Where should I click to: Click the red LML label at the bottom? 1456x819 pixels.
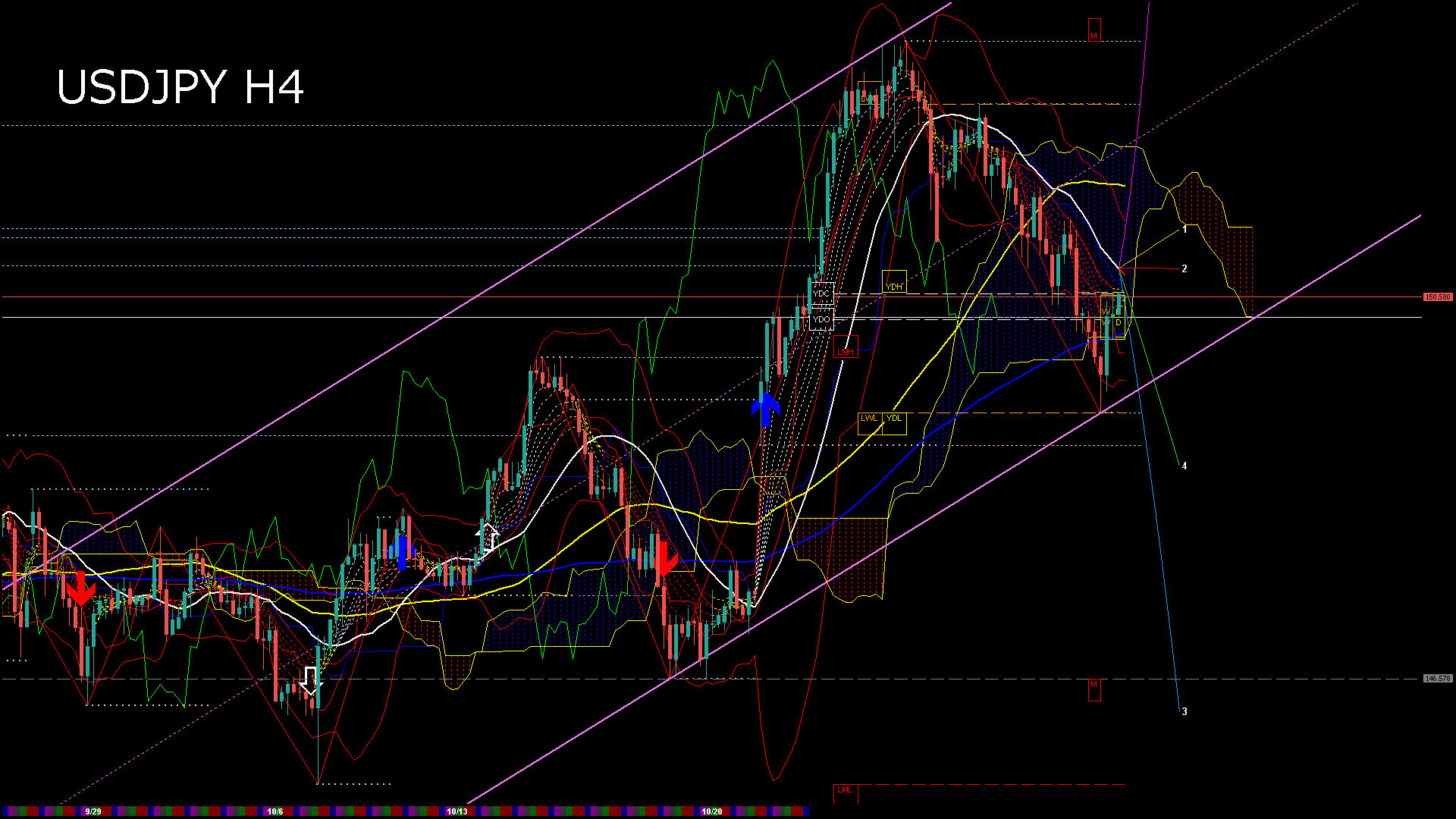(x=844, y=790)
